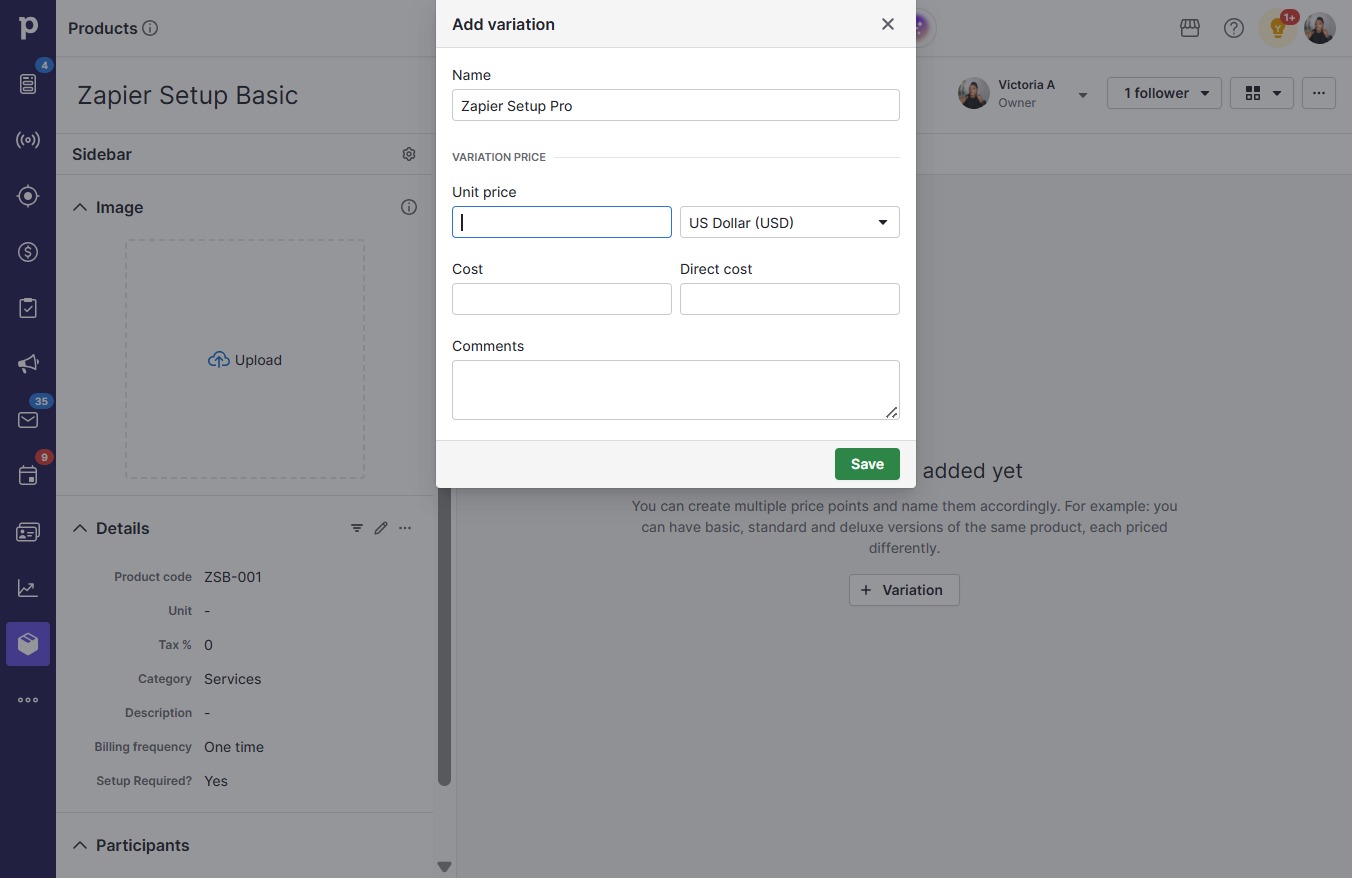Click the Sidebar settings gear icon
Screen dimensions: 1352x878
pos(409,154)
